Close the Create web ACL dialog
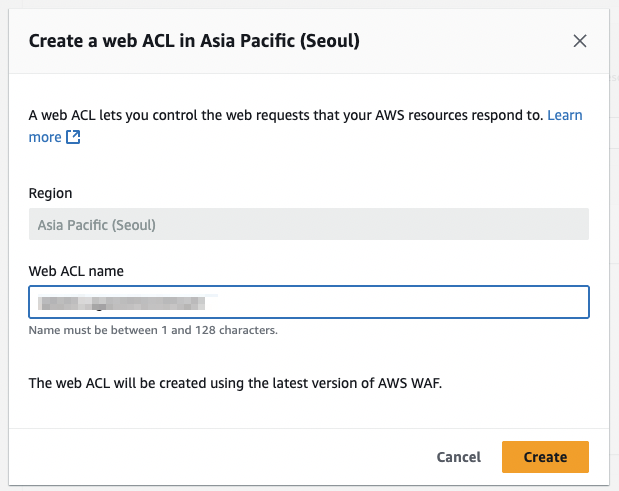The image size is (619, 491). point(580,41)
